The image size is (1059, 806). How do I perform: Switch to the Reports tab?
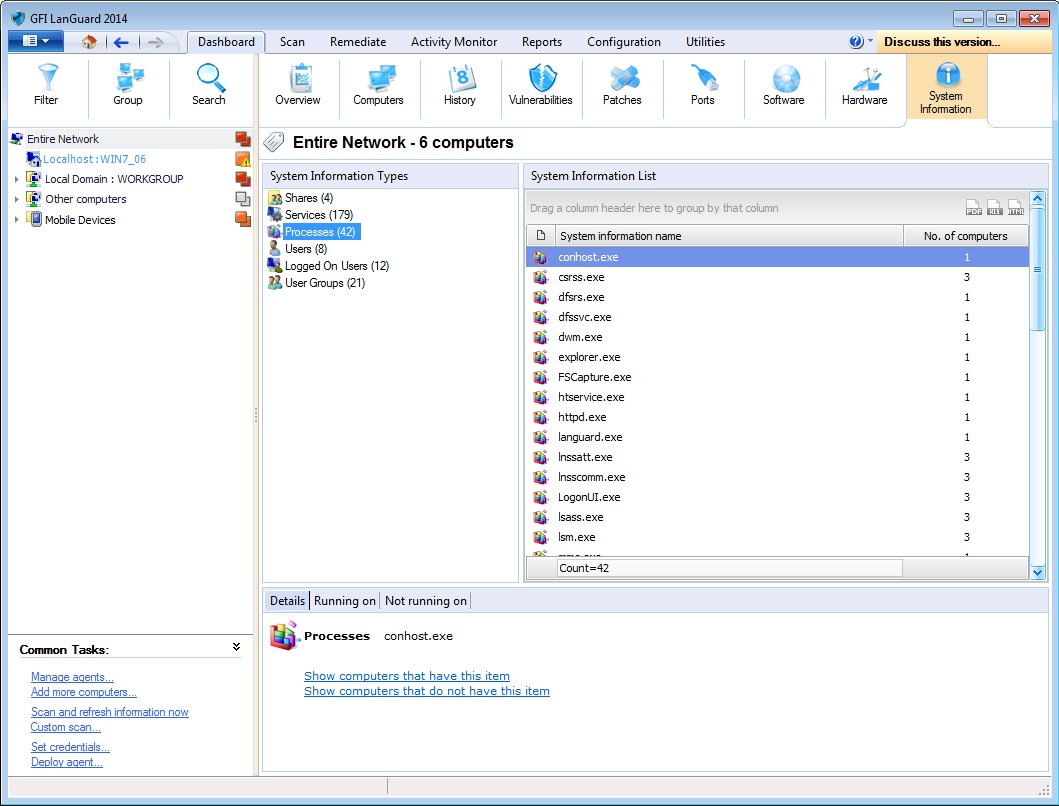coord(542,42)
